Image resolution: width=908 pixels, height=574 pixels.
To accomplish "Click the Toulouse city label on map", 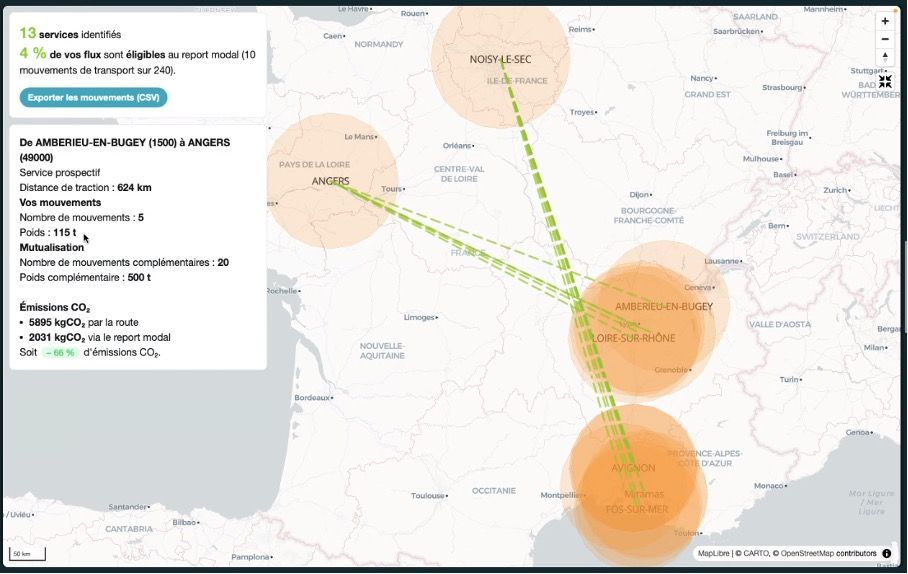I will 429,495.
